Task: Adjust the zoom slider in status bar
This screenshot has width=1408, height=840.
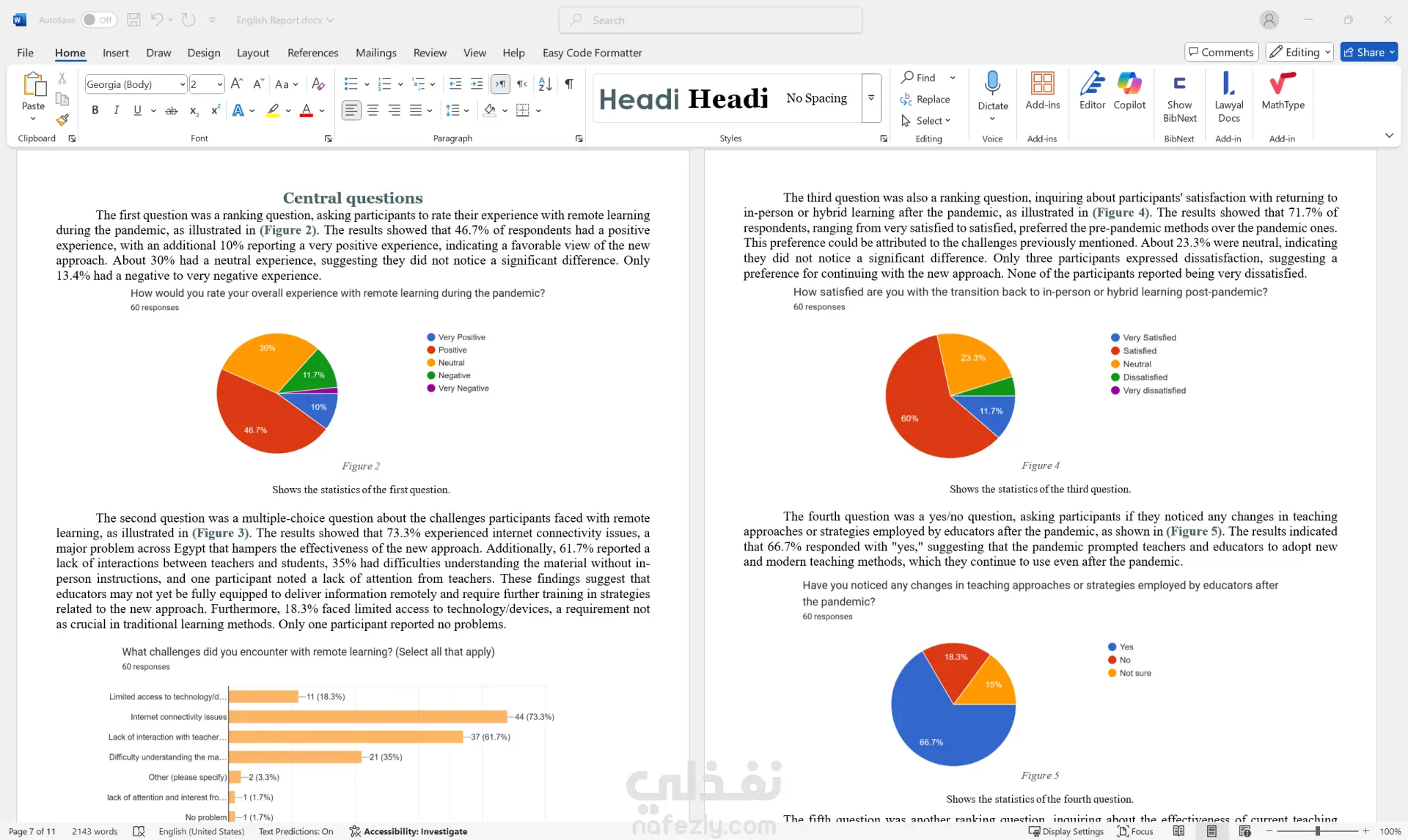Action: pyautogui.click(x=1317, y=831)
